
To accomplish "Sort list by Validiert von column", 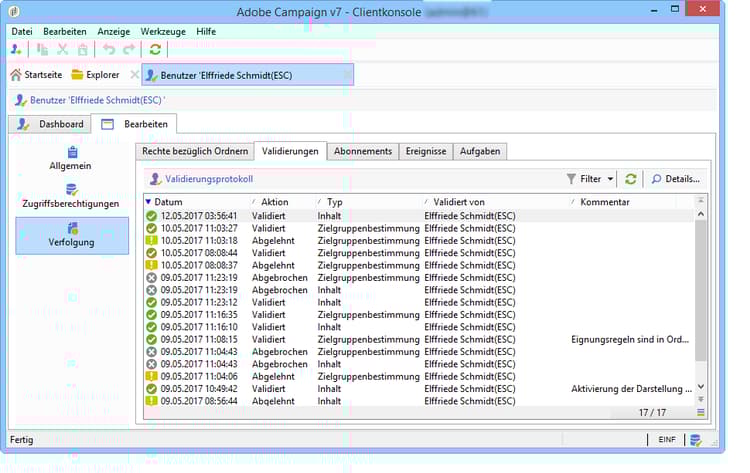I will pos(459,202).
